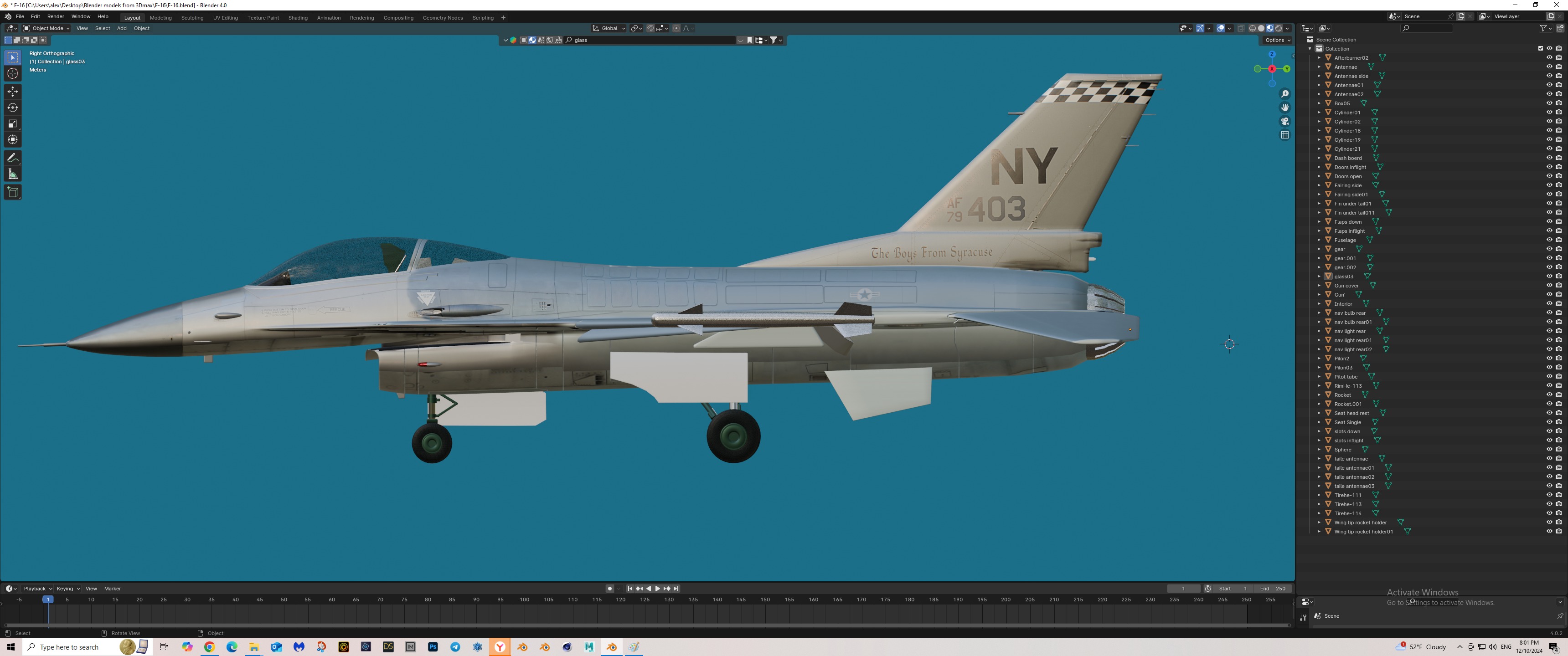The image size is (1568, 656).
Task: Hide Afterburner02 object with eye icon
Action: (x=1549, y=58)
